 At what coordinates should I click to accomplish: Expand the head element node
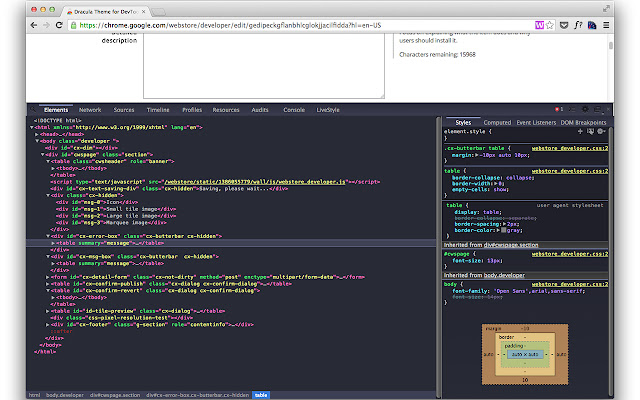click(37, 135)
